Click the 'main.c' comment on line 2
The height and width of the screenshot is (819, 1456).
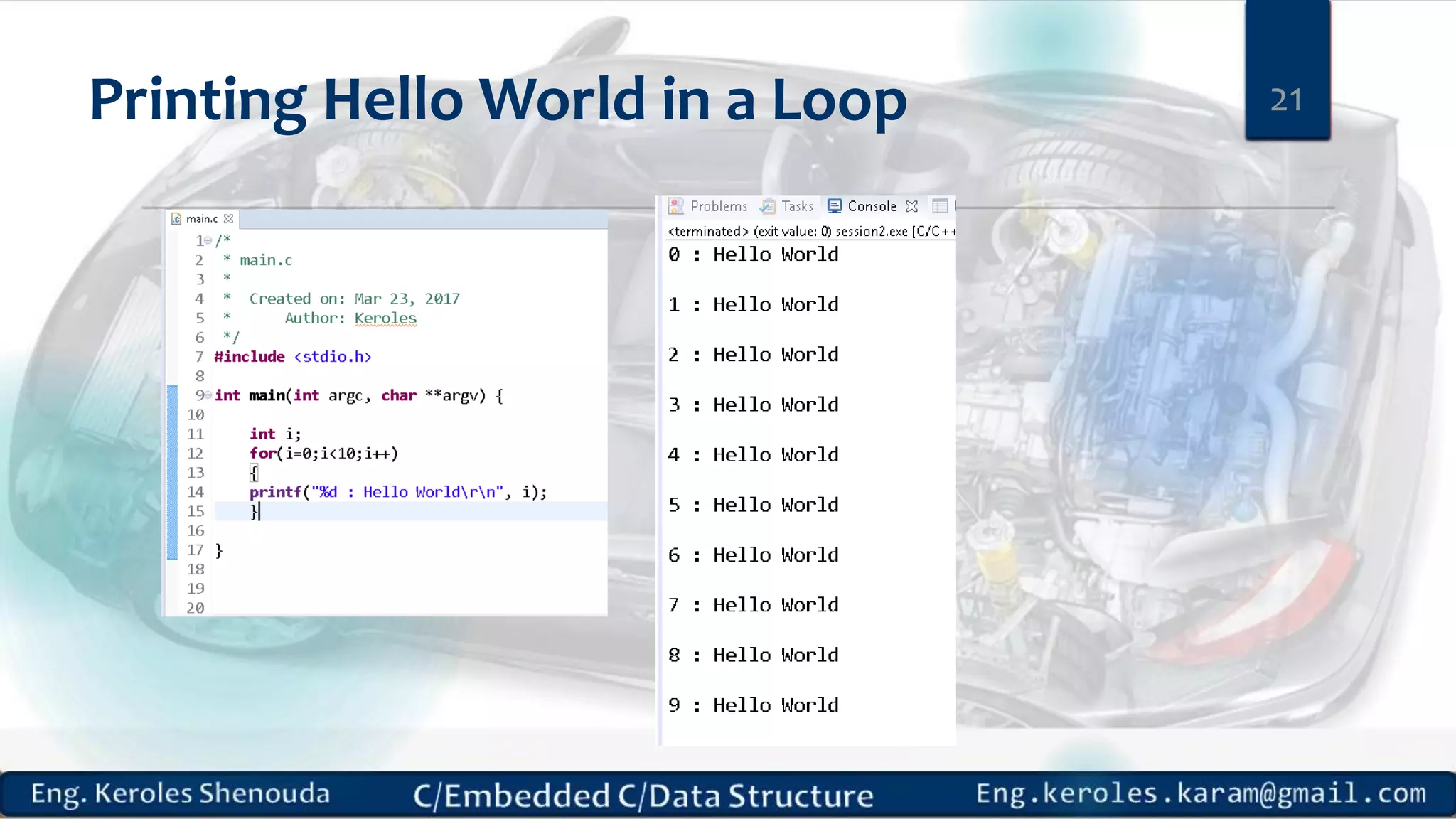(266, 261)
